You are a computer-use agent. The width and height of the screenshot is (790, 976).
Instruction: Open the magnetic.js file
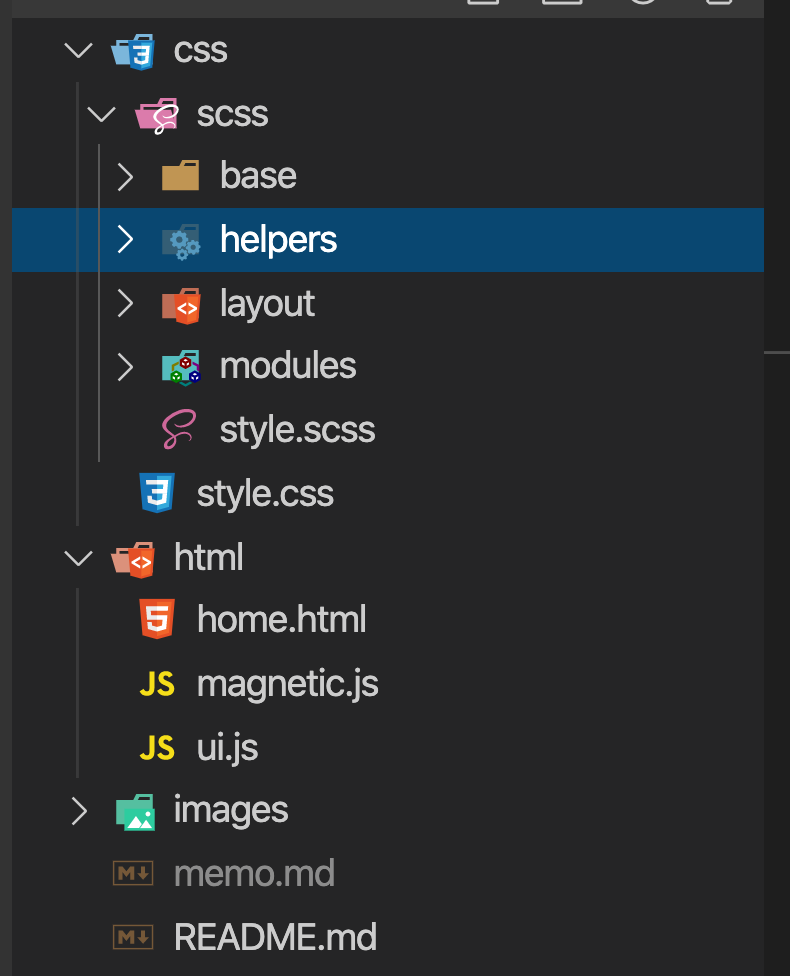pyautogui.click(x=288, y=684)
